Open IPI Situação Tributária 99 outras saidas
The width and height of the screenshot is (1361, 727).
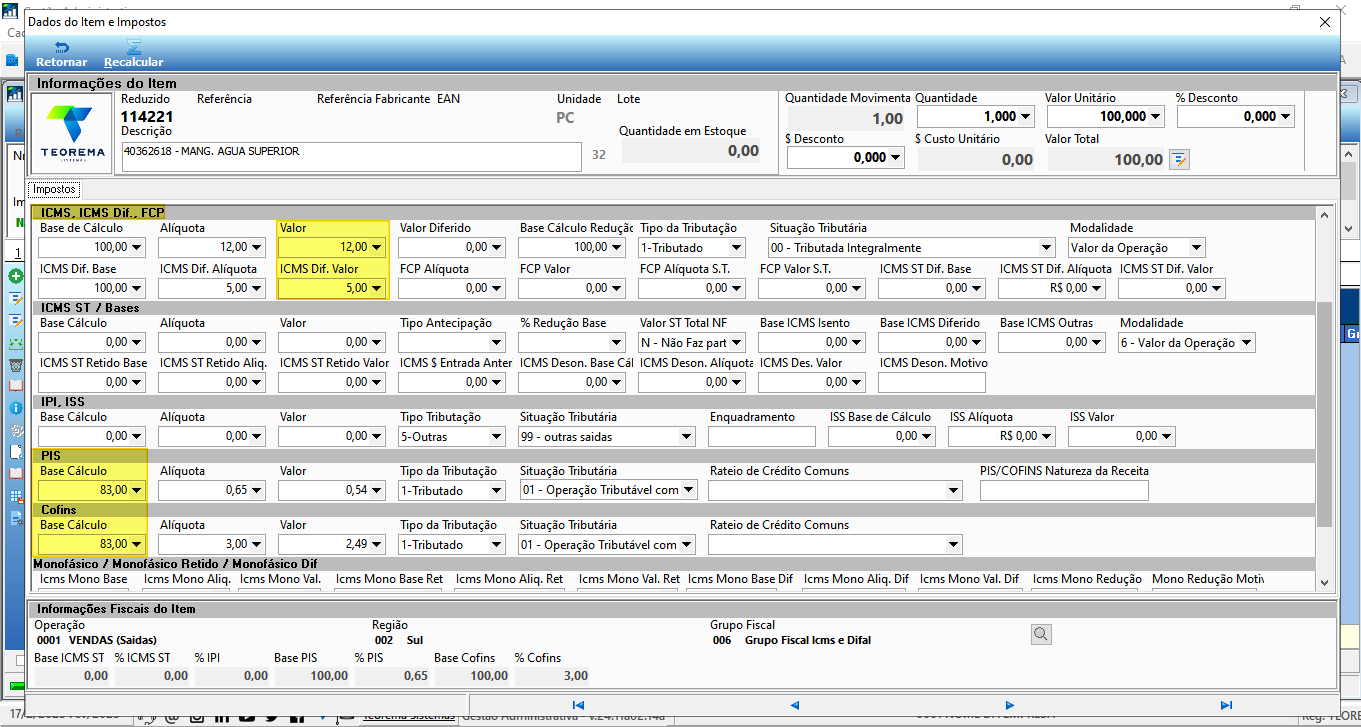[607, 436]
